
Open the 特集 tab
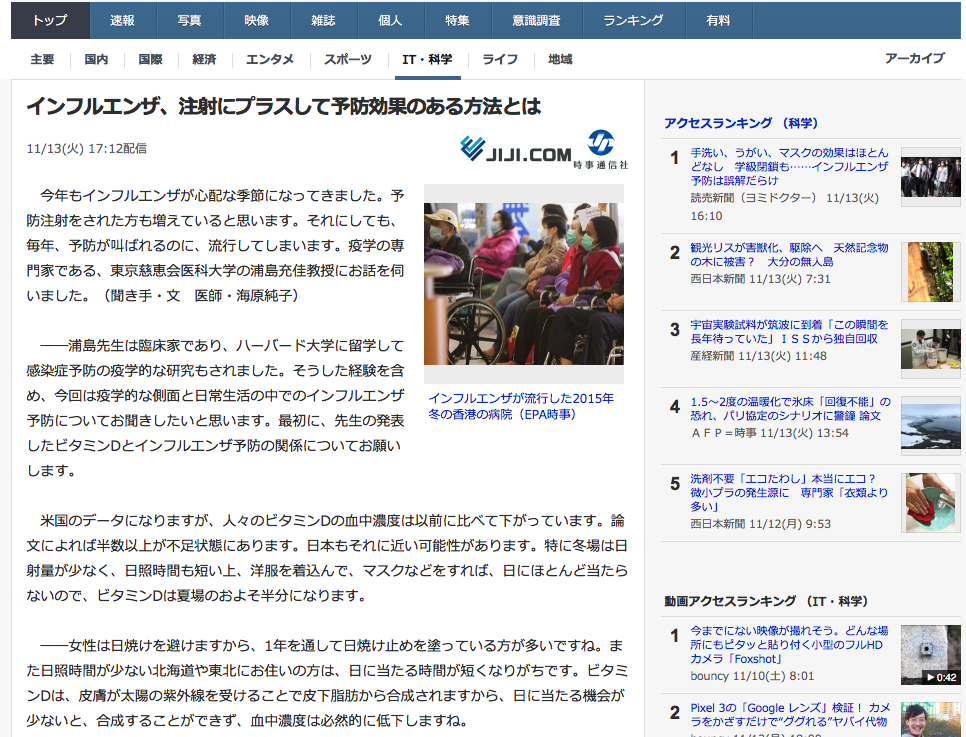(x=458, y=20)
